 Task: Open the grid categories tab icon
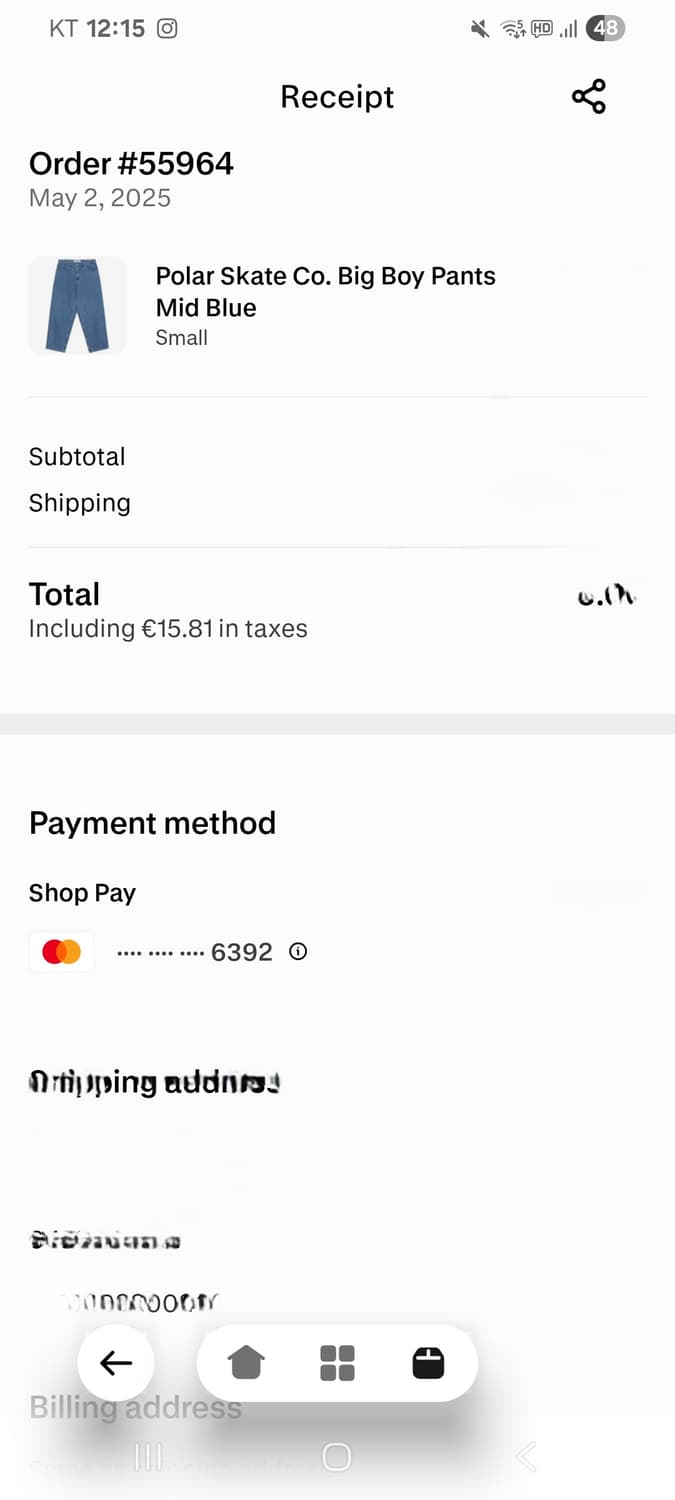coord(337,1362)
